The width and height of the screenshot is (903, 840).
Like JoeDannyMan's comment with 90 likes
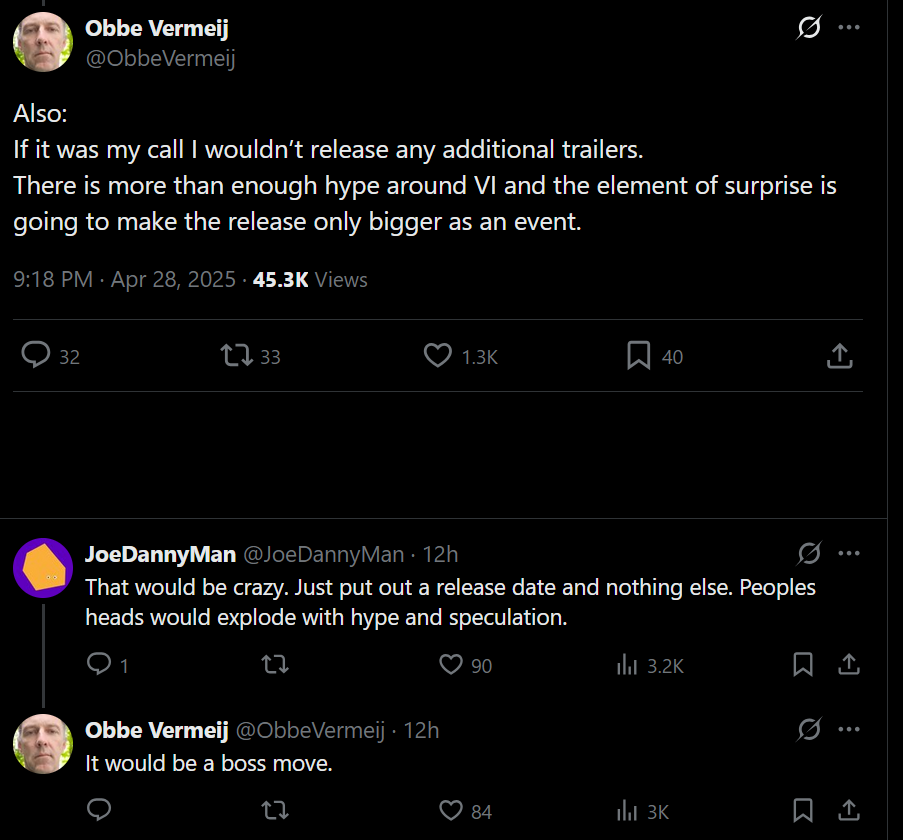coord(452,664)
